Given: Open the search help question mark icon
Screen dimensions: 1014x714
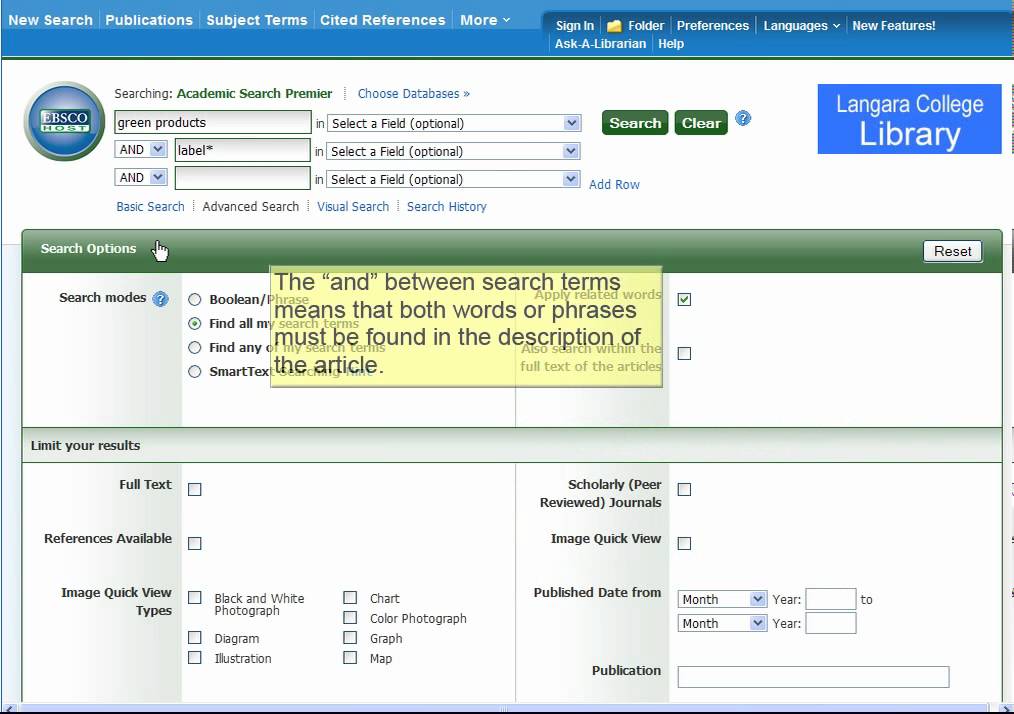Looking at the screenshot, I should coord(743,118).
